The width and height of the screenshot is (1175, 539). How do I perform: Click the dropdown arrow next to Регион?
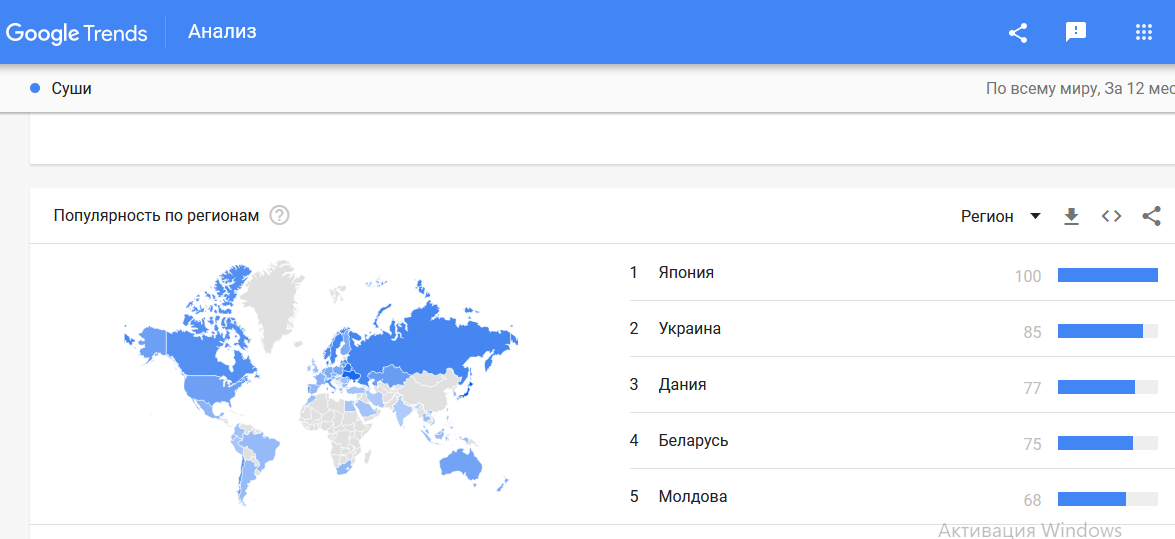[x=1036, y=217]
